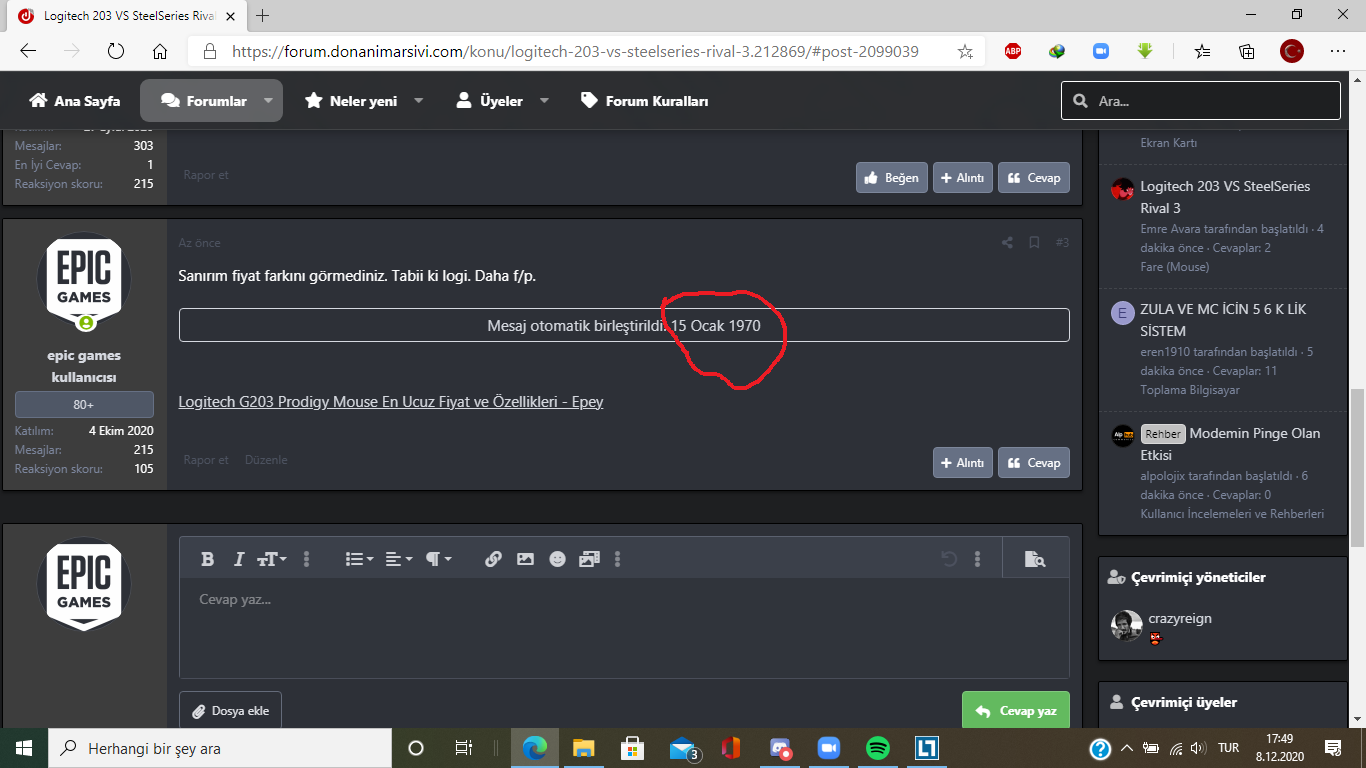Edit post #3 via the Düzenle link
The height and width of the screenshot is (768, 1366).
266,460
